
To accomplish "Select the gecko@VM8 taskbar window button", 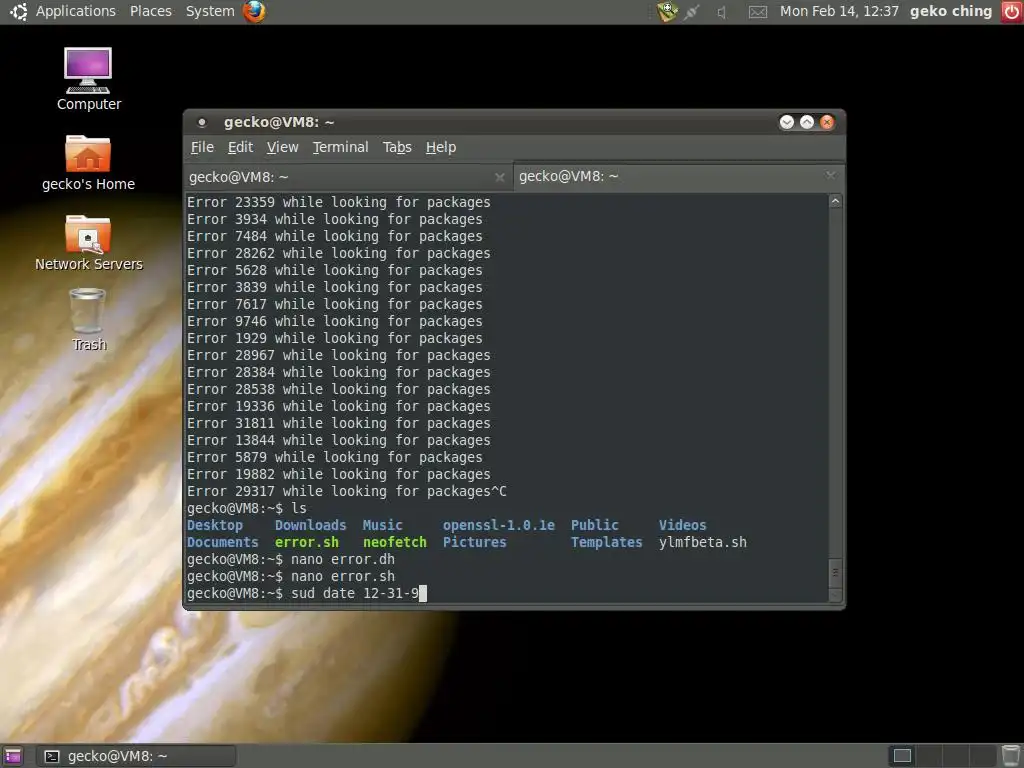I will tap(135, 756).
